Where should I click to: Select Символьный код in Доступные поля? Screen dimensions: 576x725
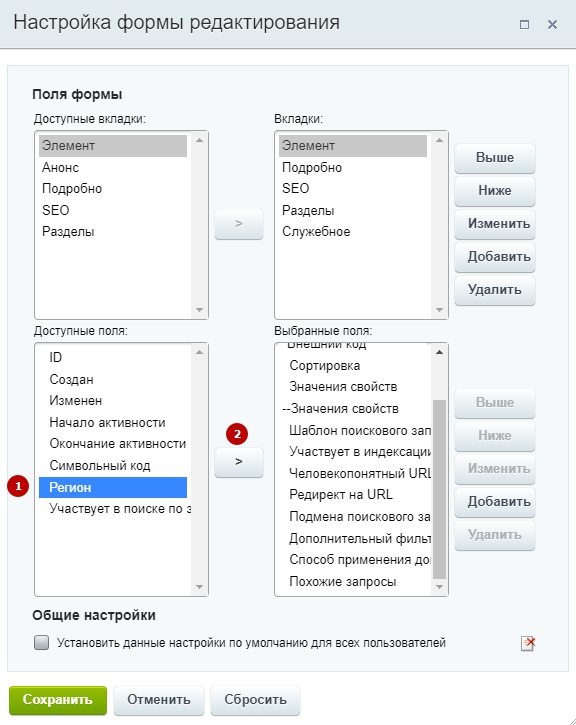click(x=113, y=466)
